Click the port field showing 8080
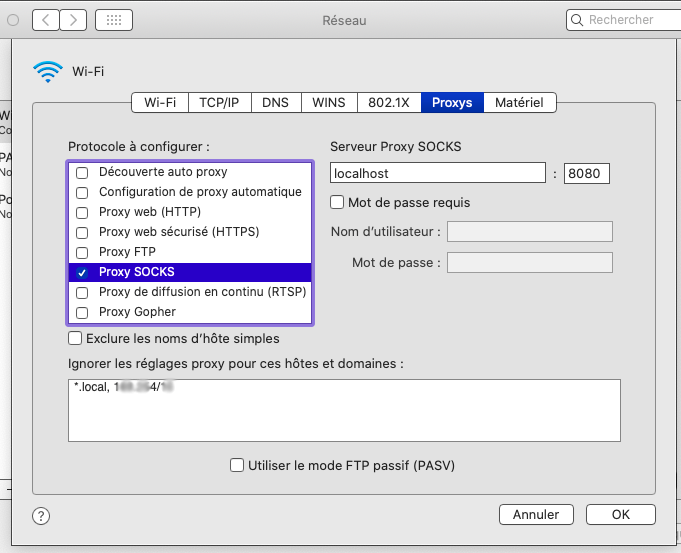This screenshot has height=553, width=681. pyautogui.click(x=586, y=173)
